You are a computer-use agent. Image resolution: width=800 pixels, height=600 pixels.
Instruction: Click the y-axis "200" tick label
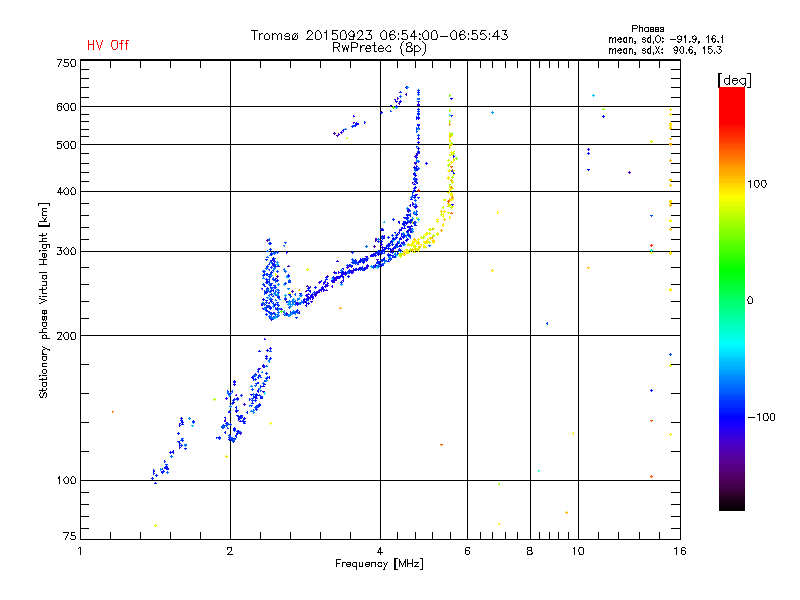click(x=66, y=336)
